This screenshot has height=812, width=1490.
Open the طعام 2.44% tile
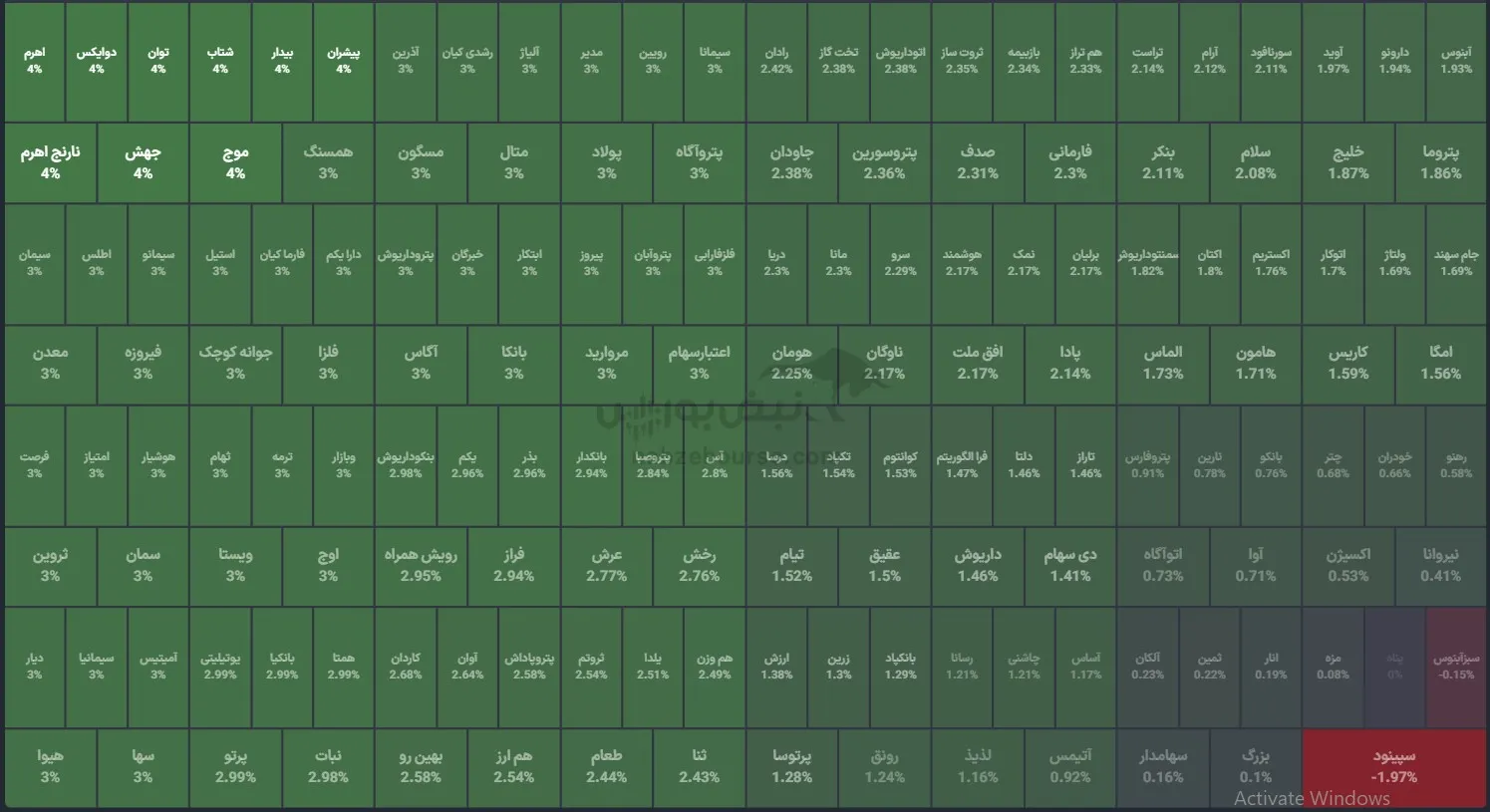click(606, 766)
